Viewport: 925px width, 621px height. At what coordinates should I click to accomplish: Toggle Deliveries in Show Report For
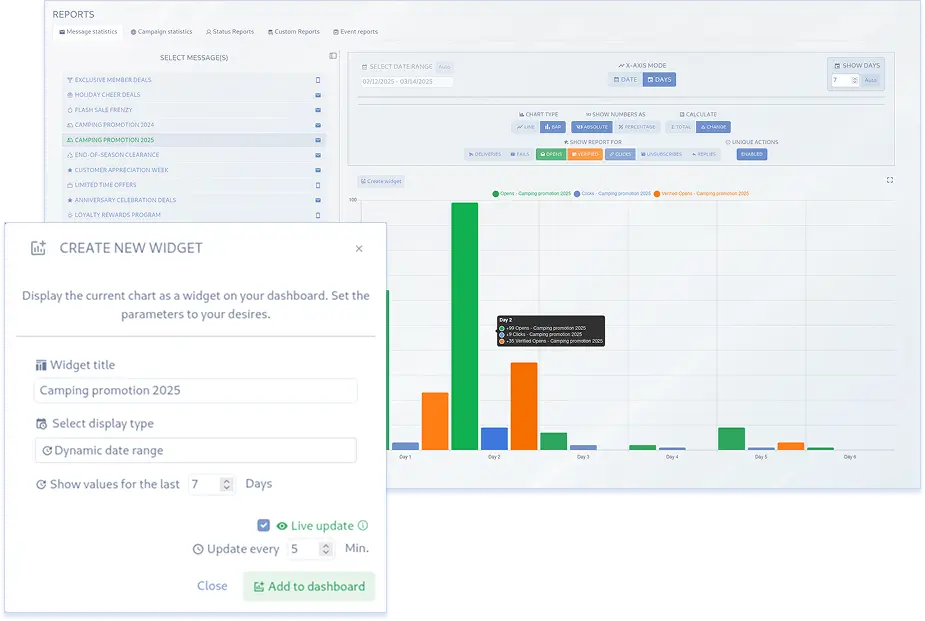485,155
